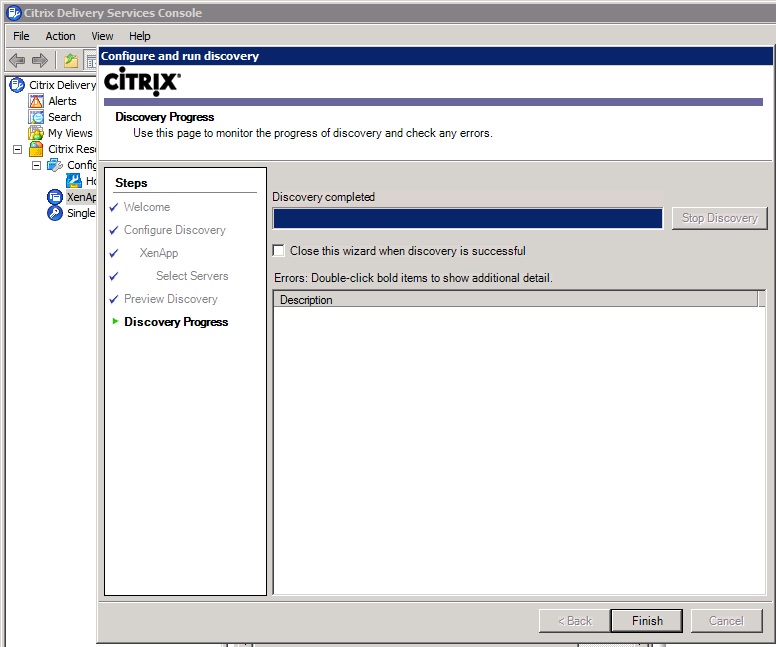Click the Back arrow toolbar icon
The width and height of the screenshot is (776, 647).
coord(17,60)
